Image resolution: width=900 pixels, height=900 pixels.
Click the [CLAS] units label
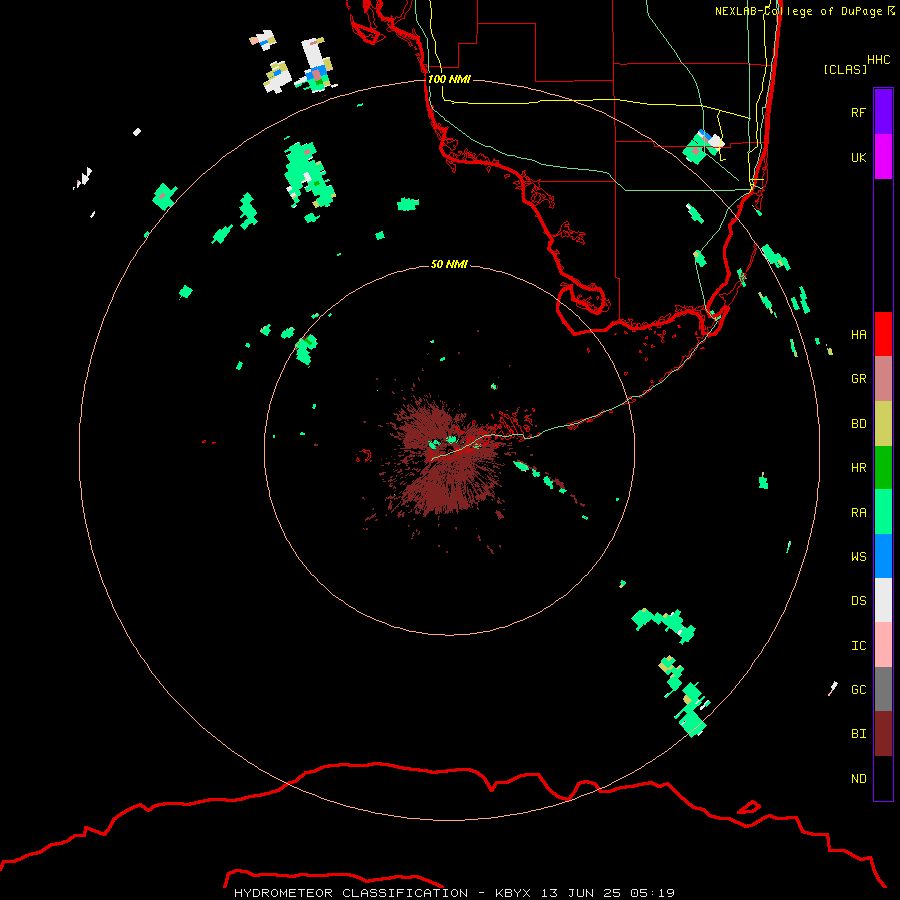pyautogui.click(x=845, y=69)
